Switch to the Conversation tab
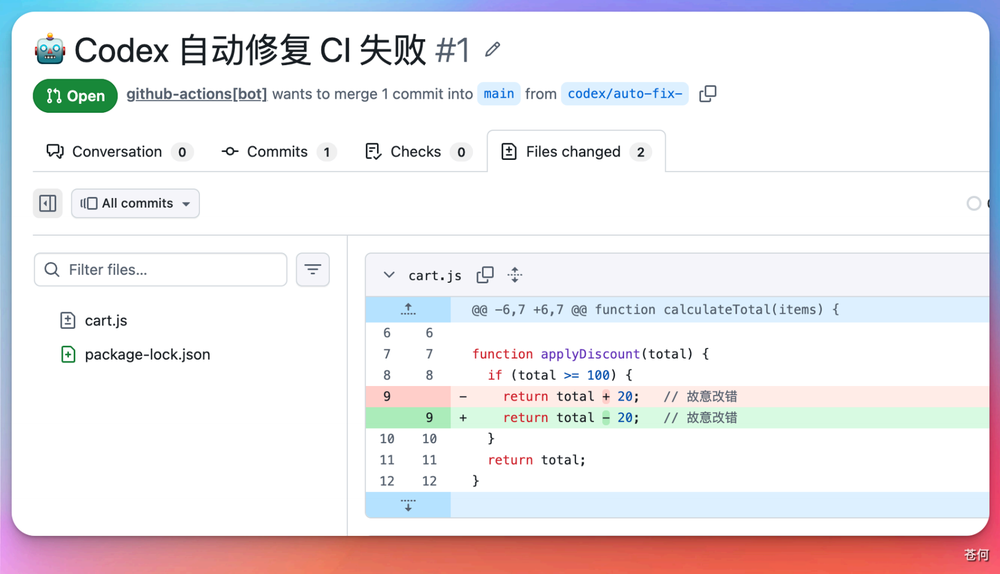Screen dimensions: 1000x574 (x=118, y=152)
